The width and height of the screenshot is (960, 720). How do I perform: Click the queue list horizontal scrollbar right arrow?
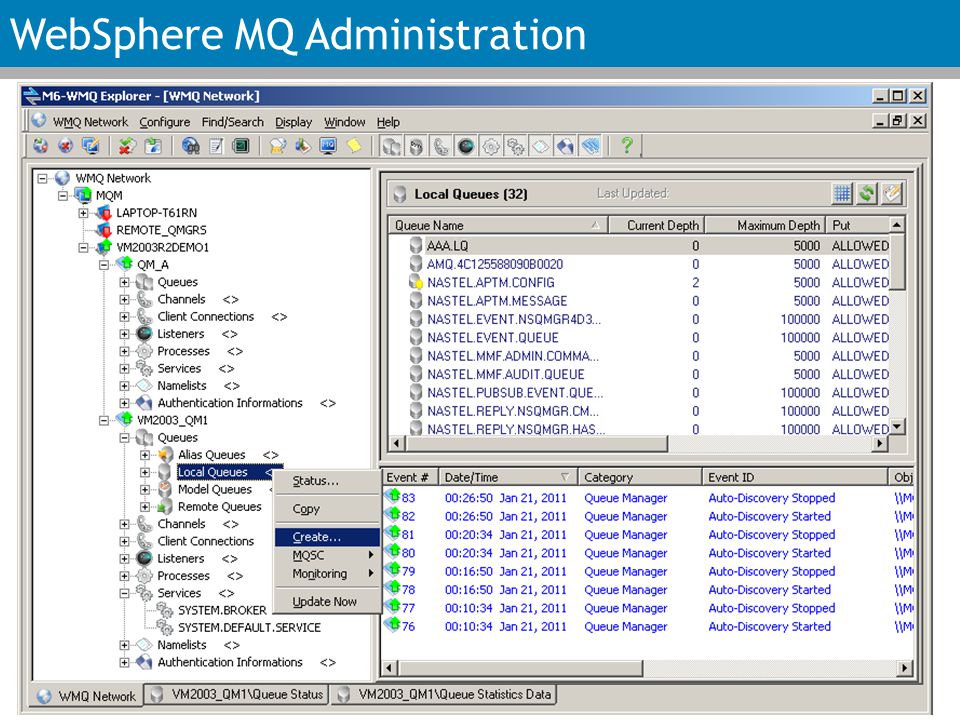coord(880,443)
